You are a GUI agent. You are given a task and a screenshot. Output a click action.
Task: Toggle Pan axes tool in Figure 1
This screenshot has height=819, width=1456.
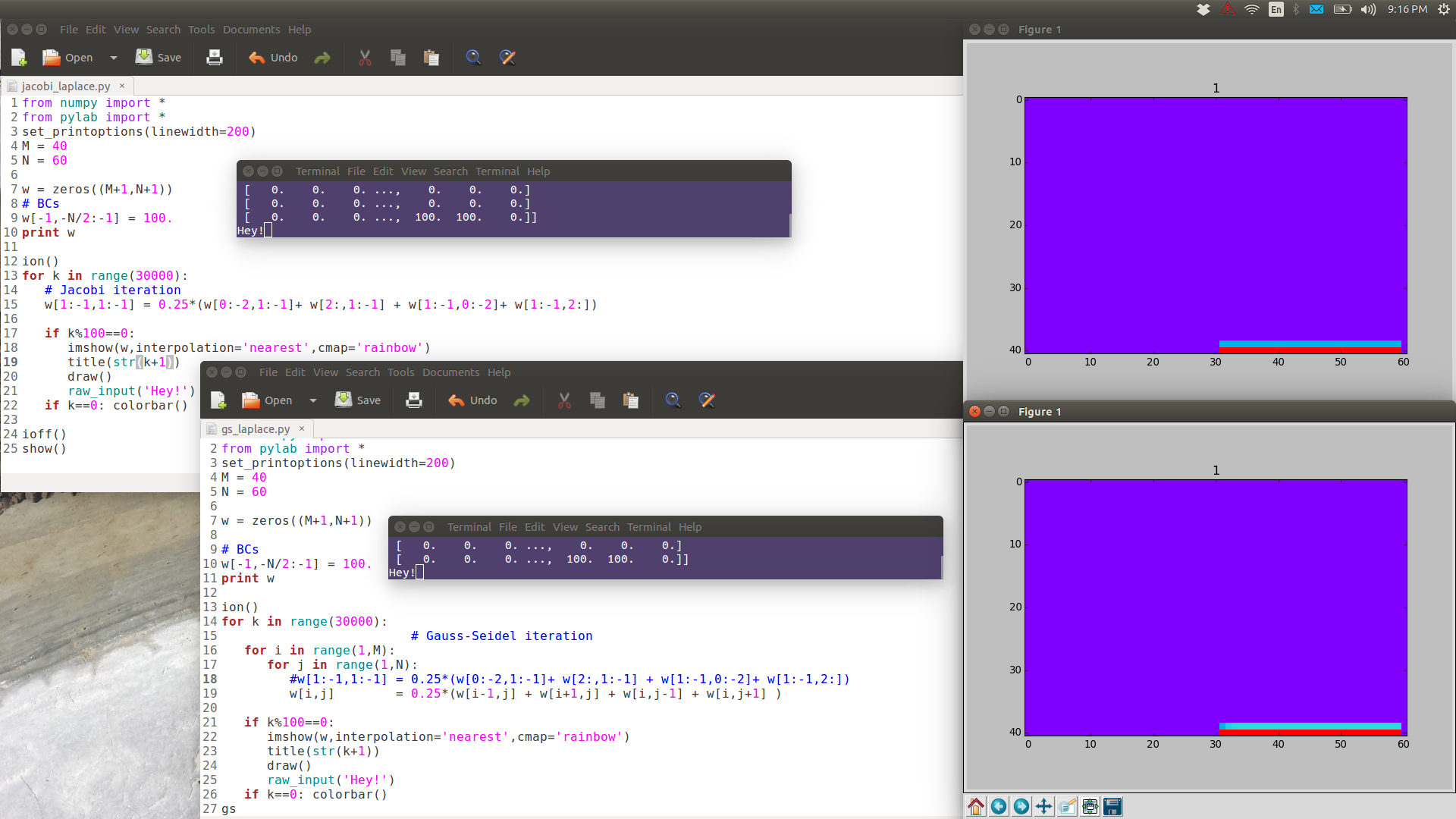point(1044,806)
